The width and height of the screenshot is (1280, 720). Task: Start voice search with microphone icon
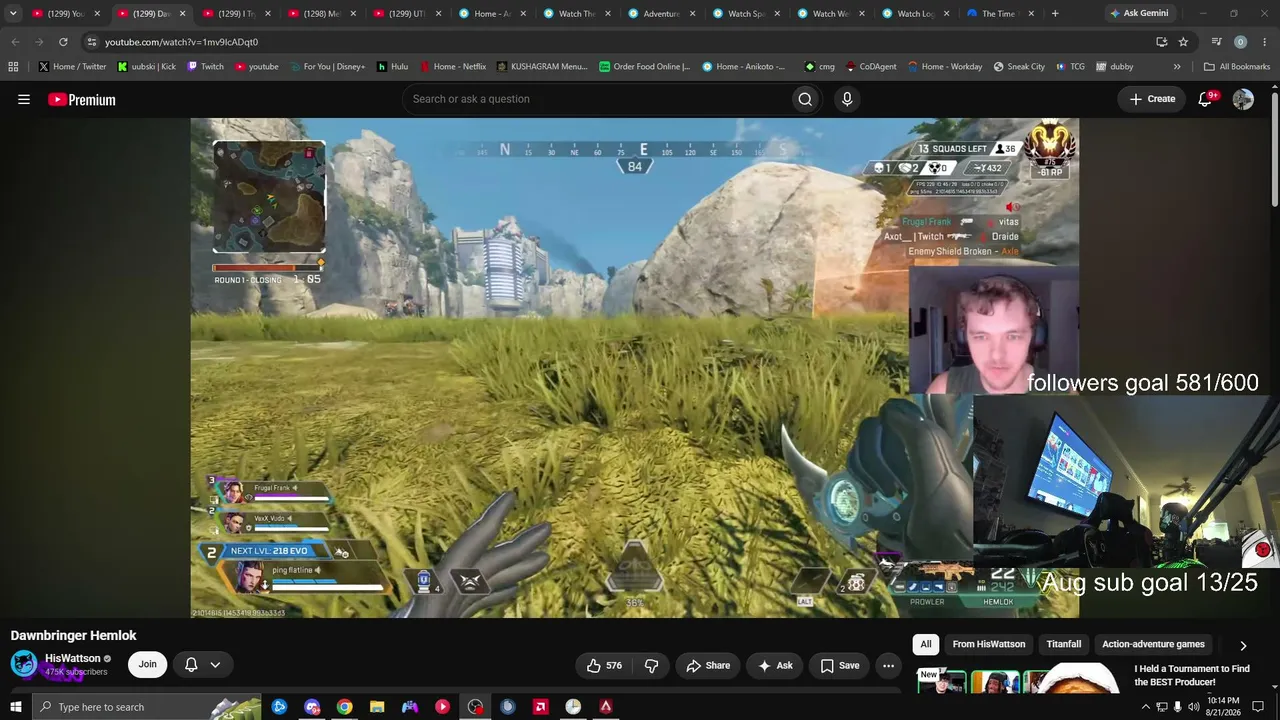(x=847, y=99)
